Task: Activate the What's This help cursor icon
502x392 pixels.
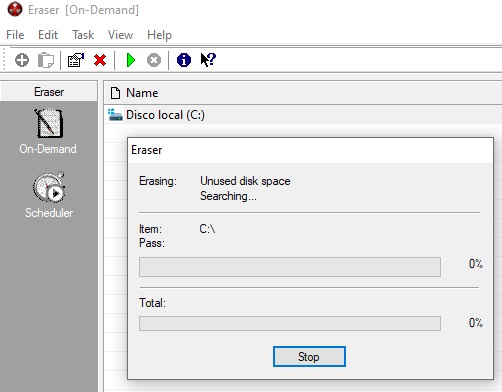Action: tap(208, 60)
